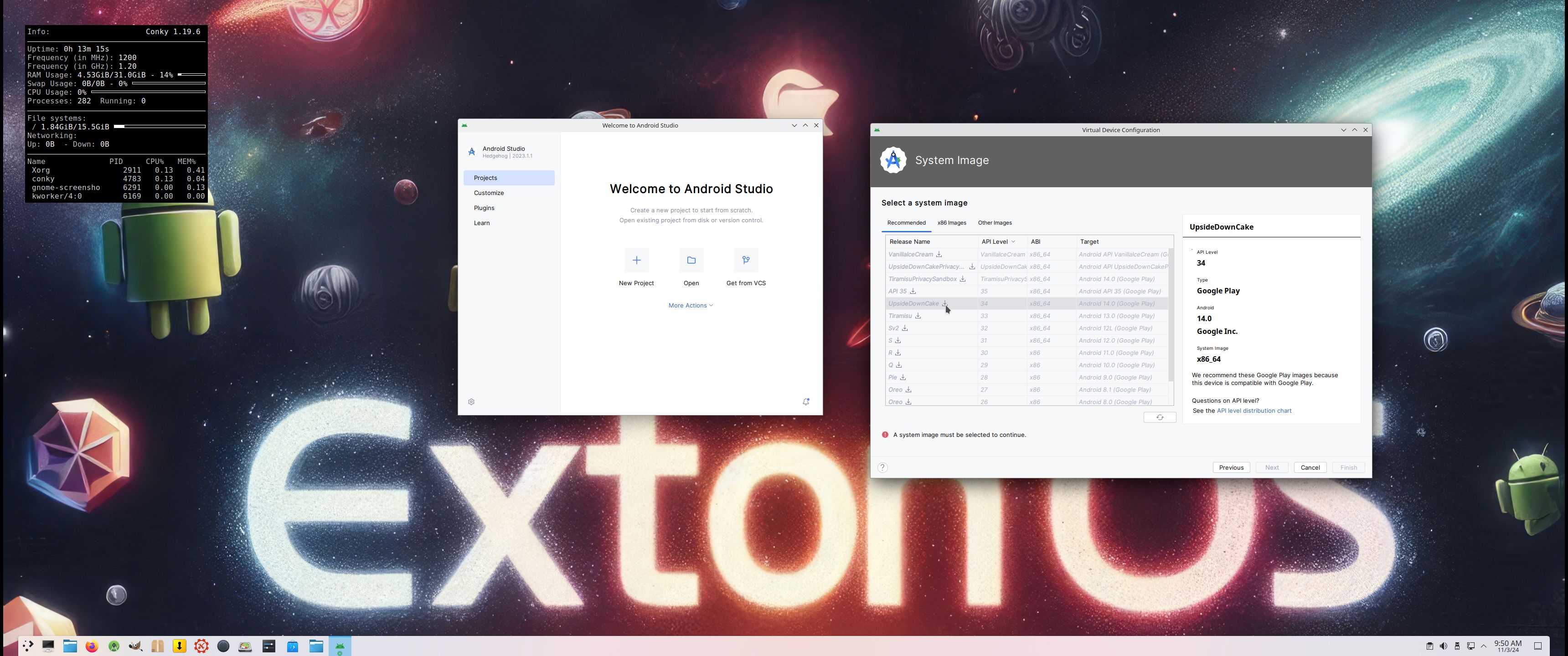The width and height of the screenshot is (1568, 656).
Task: Download the TiramisuPrivacySandbox system image
Action: 962,279
